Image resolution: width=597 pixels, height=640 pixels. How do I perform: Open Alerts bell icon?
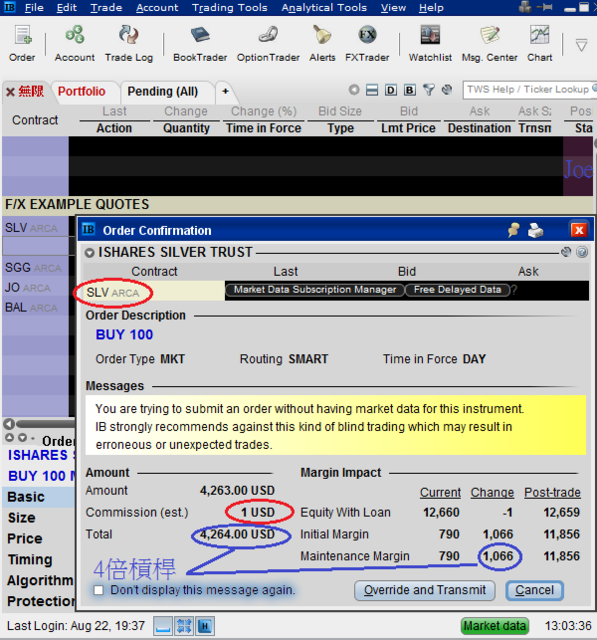point(322,43)
